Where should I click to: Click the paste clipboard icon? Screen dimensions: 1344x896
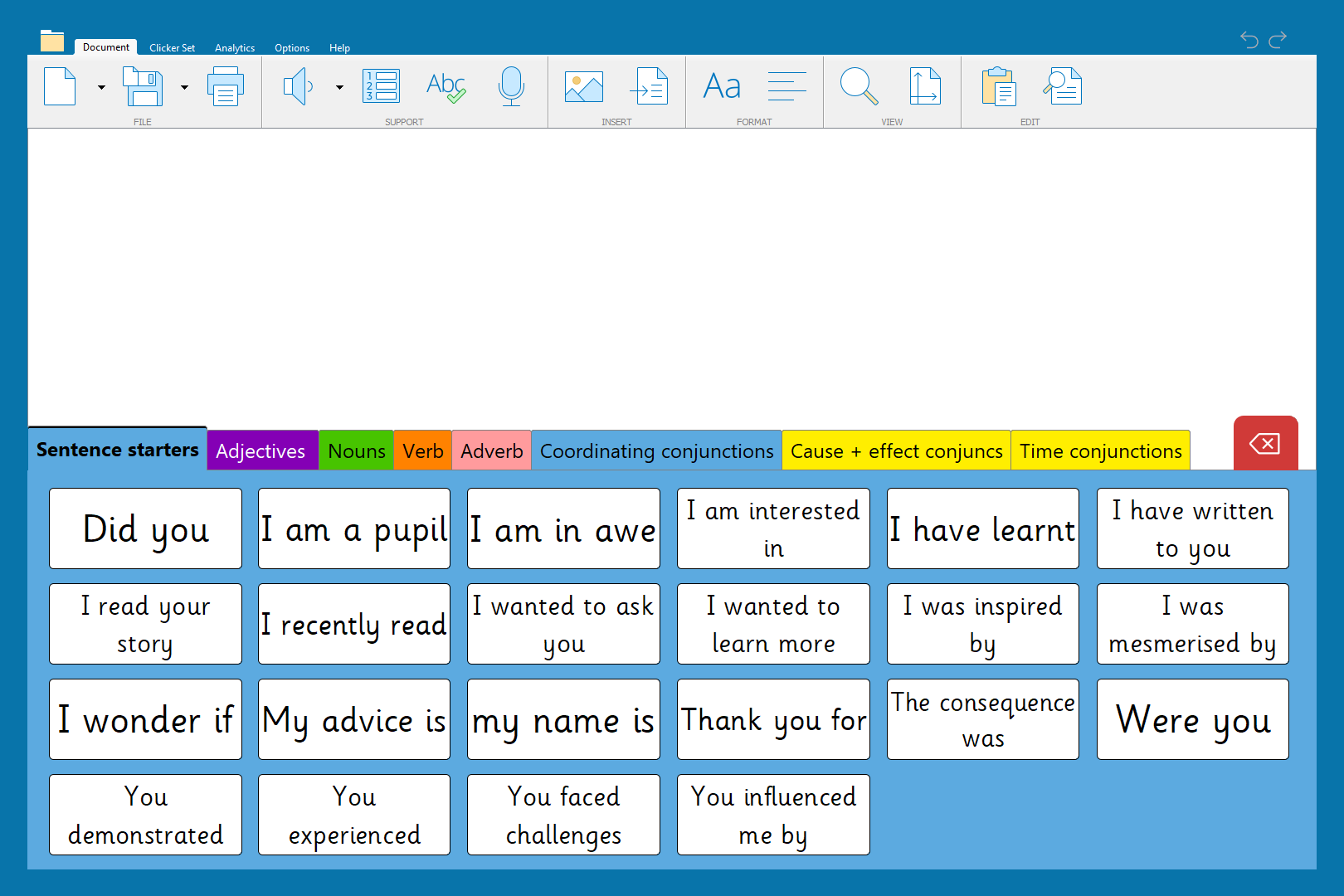click(999, 86)
